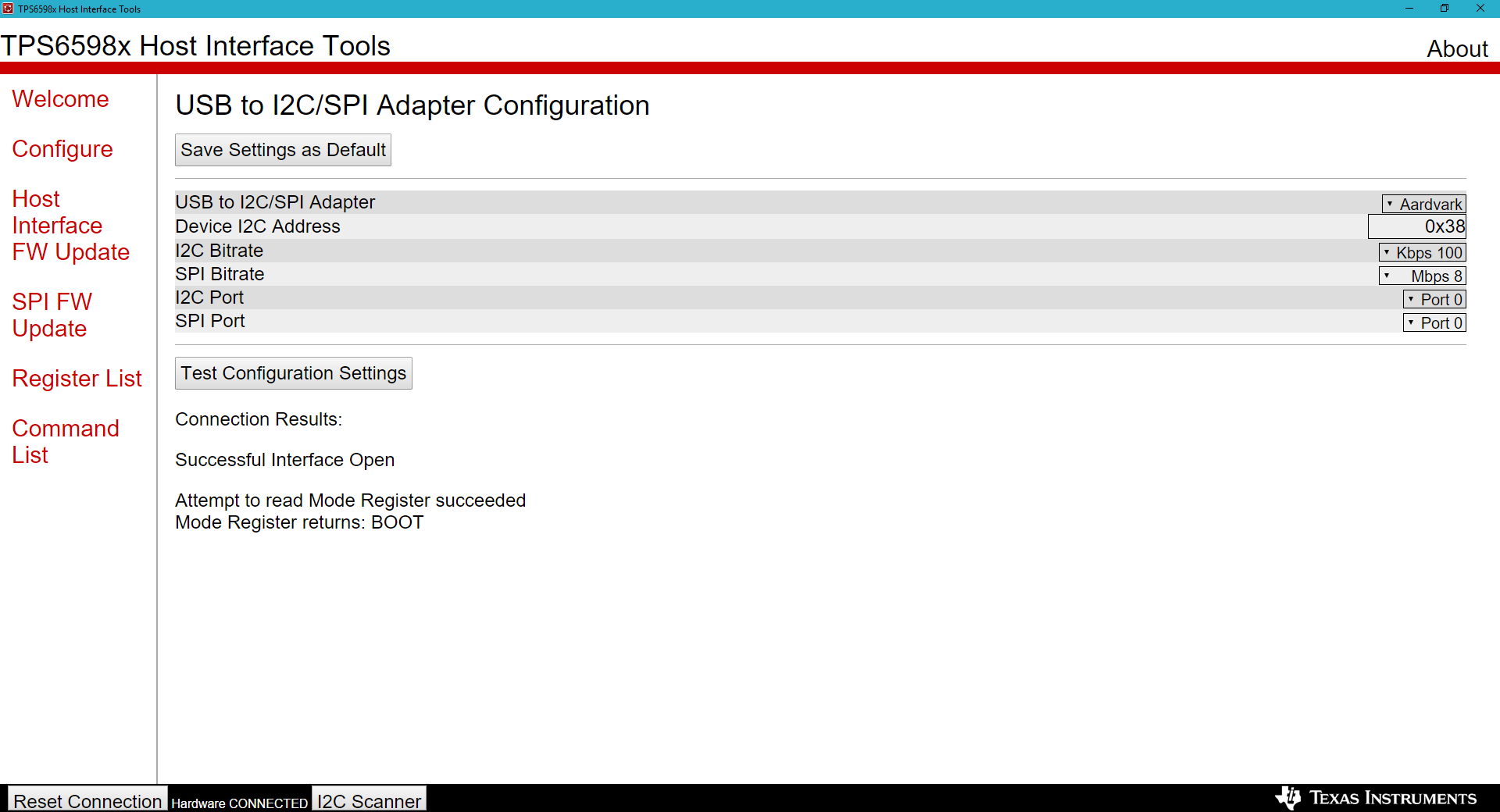This screenshot has width=1500, height=812.
Task: Click the application icon in the title bar
Action: pos(9,9)
